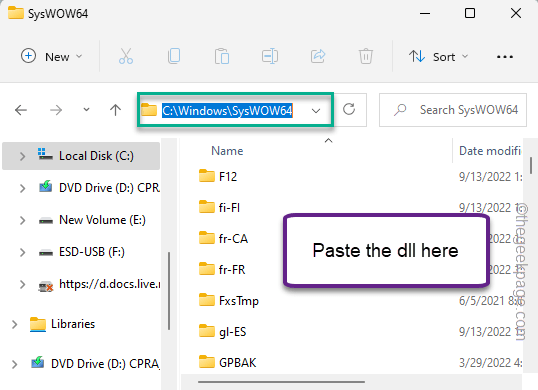Click the New Volume (E:) drive icon
The height and width of the screenshot is (390, 538).
tap(46, 221)
